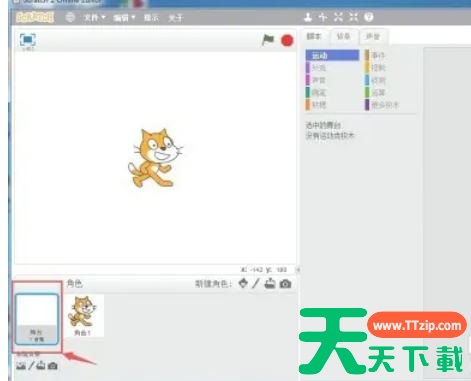Select the Grow sprite tool

pyautogui.click(x=338, y=17)
